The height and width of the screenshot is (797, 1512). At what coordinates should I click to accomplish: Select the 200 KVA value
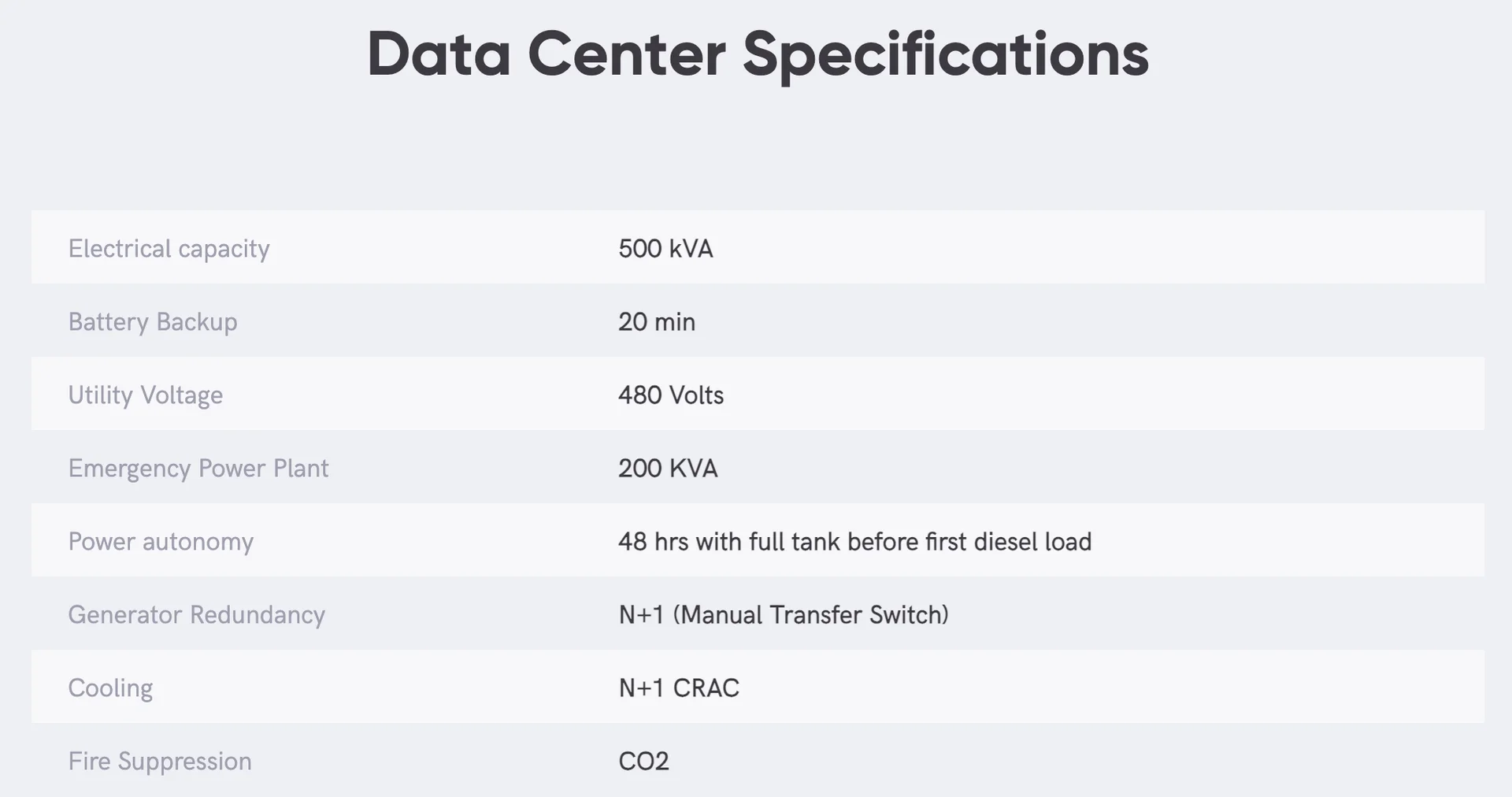click(668, 468)
